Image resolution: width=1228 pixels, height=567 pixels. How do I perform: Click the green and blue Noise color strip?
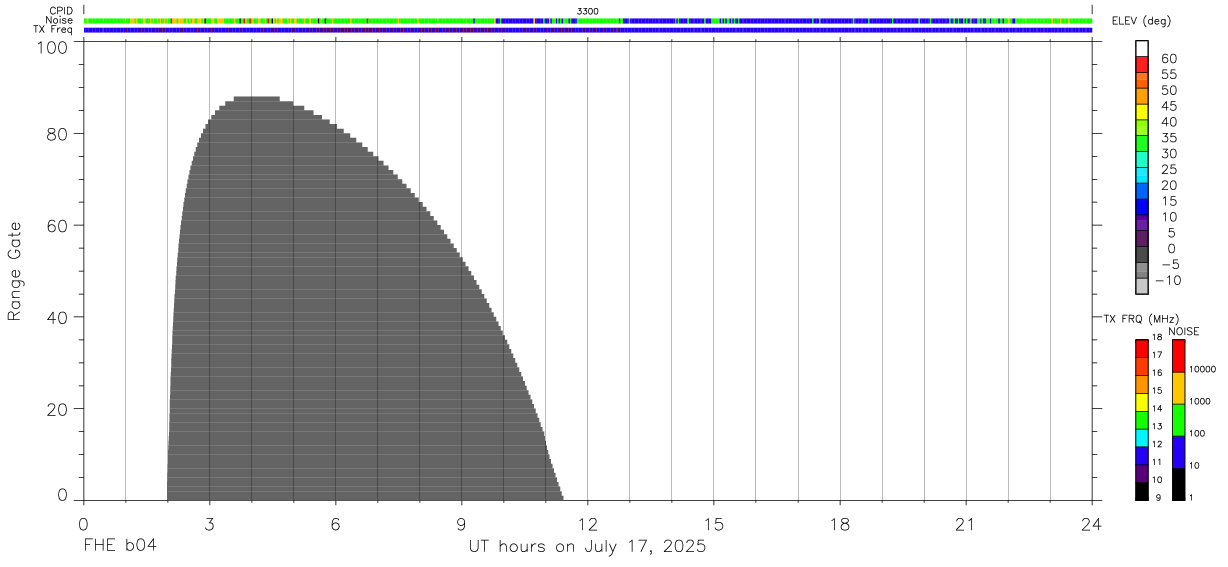tap(587, 20)
